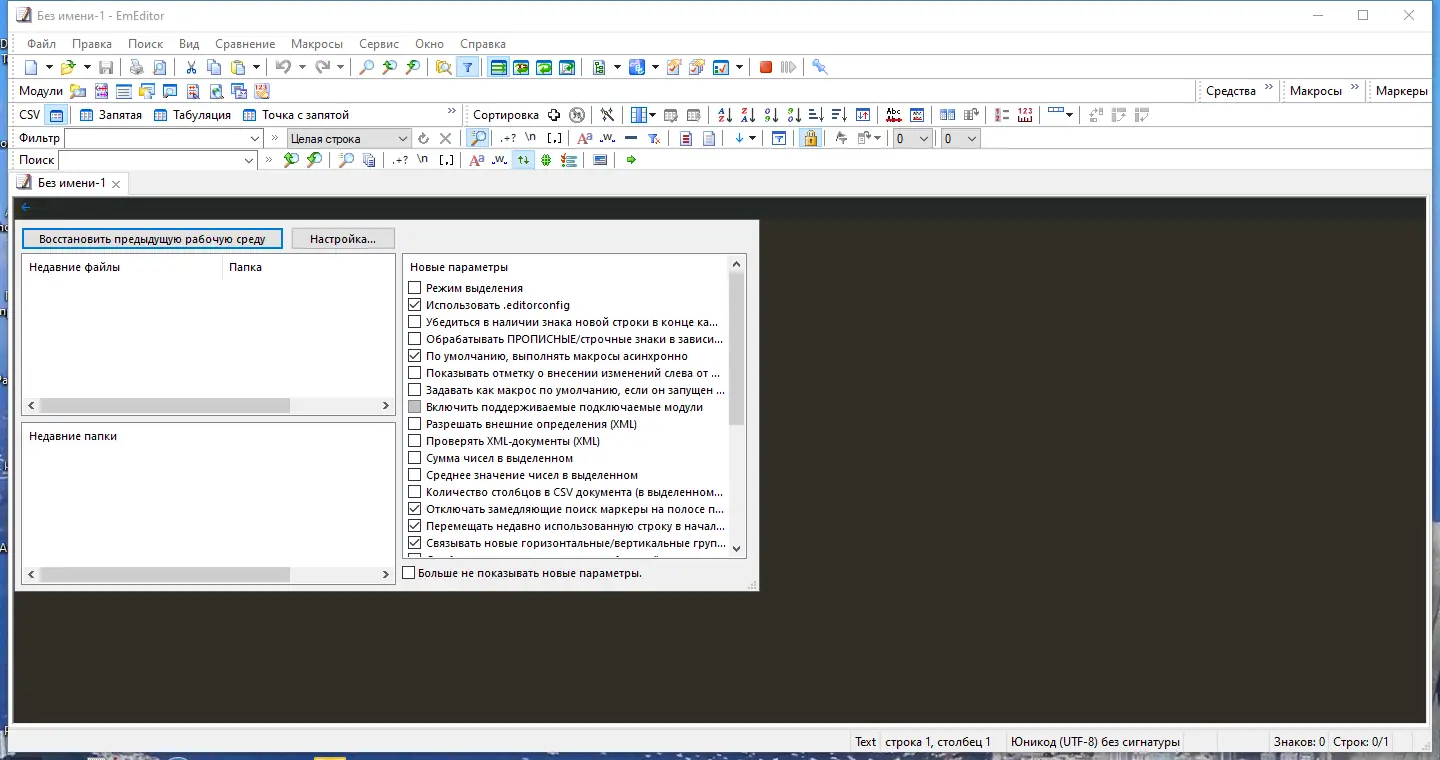Enable Проверять XML-документы (XML) option
1440x760 pixels.
tap(414, 440)
